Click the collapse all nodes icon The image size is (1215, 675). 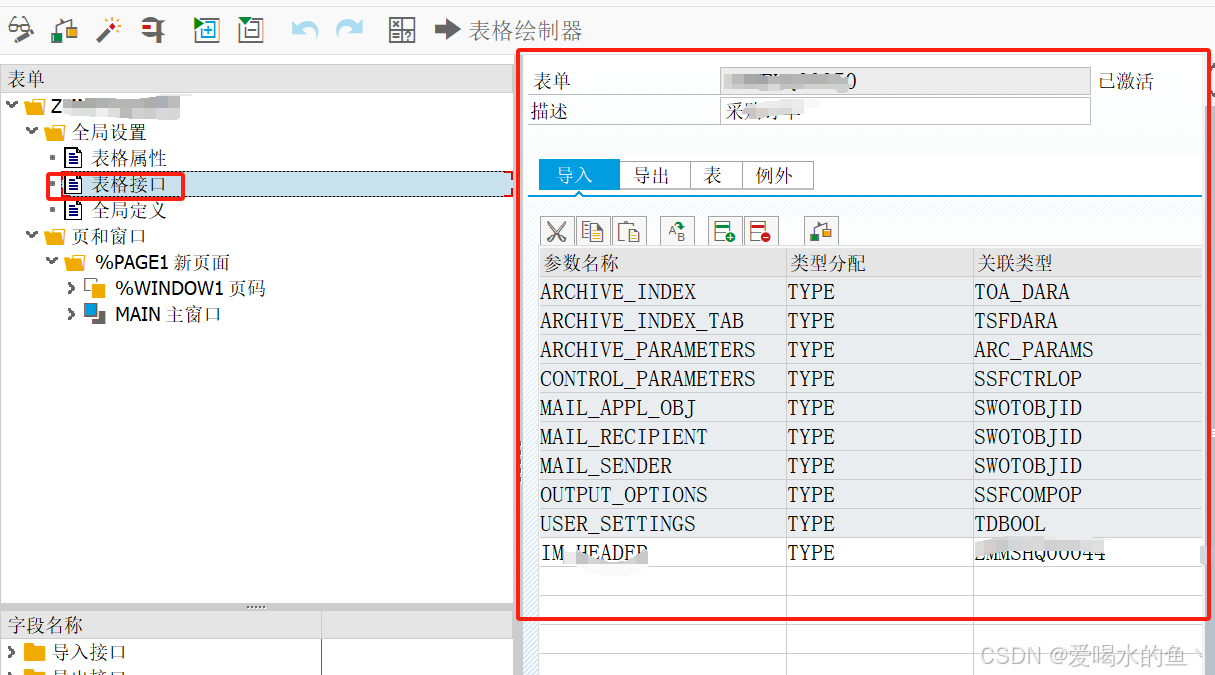click(x=250, y=29)
